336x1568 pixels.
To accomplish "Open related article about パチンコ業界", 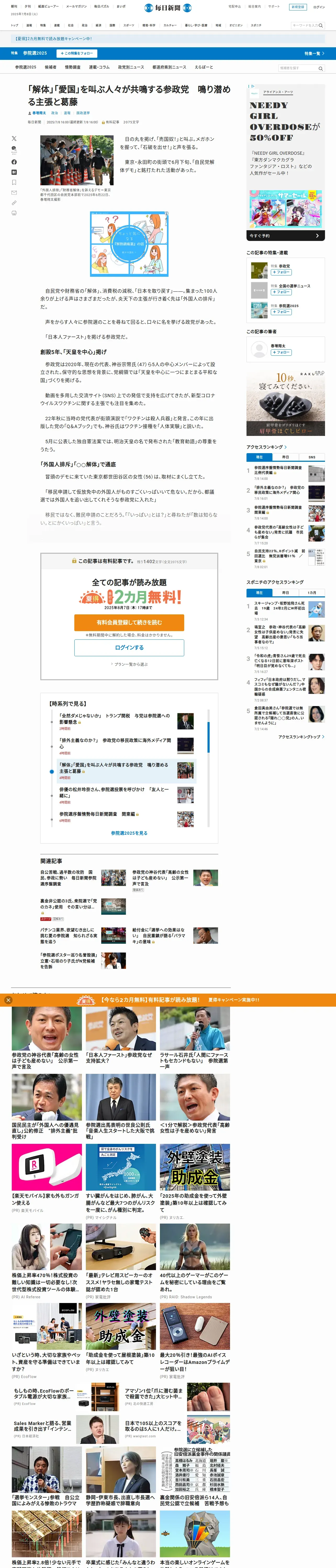I will point(68,936).
